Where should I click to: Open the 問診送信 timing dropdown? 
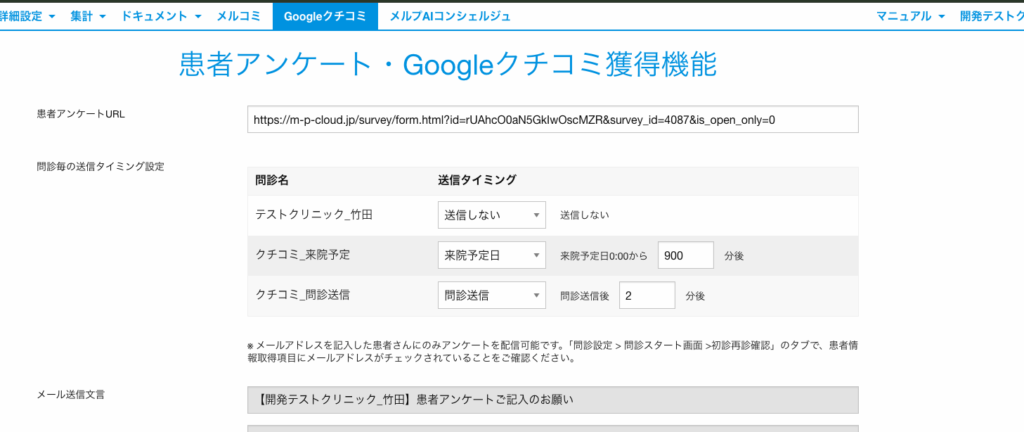[x=492, y=296]
